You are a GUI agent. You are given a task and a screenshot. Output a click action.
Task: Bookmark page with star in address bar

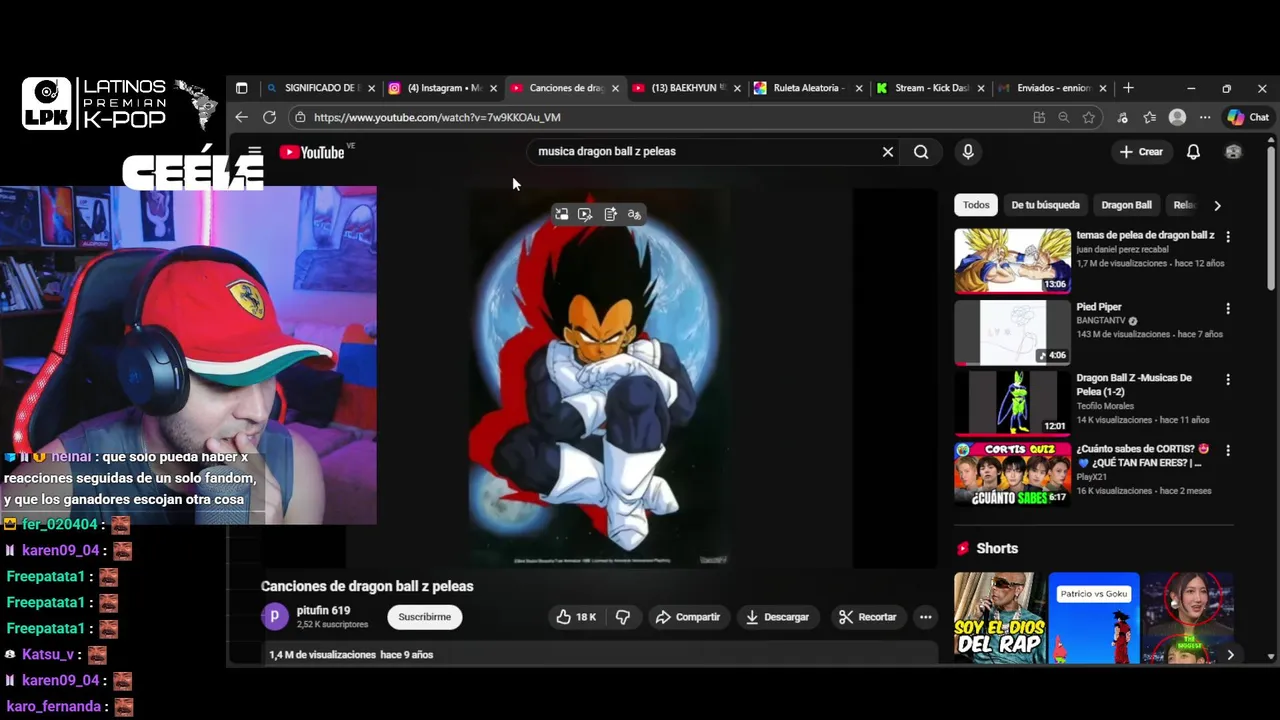[x=1088, y=117]
